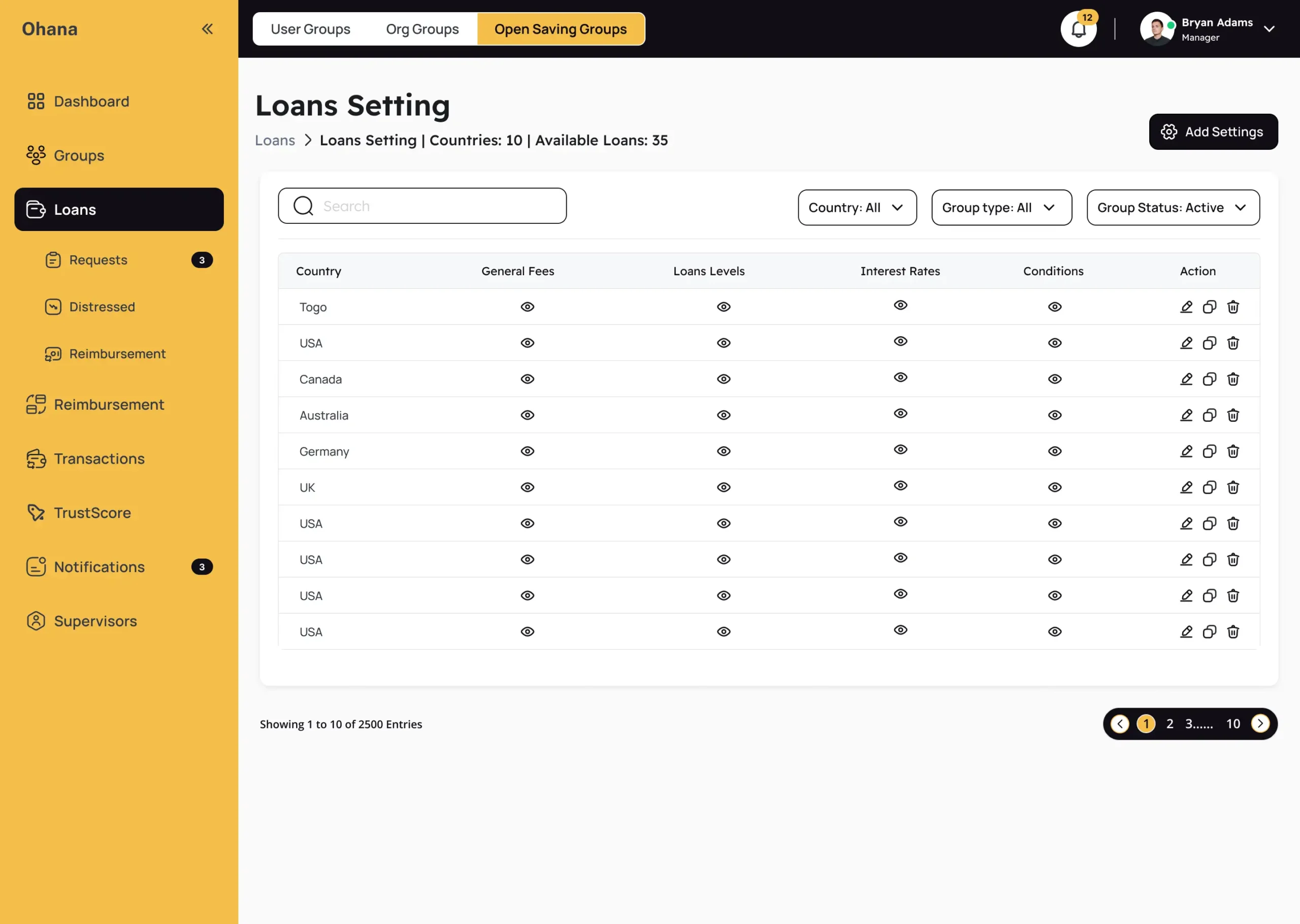Edit the Togo loan settings with pencil icon

tap(1186, 307)
